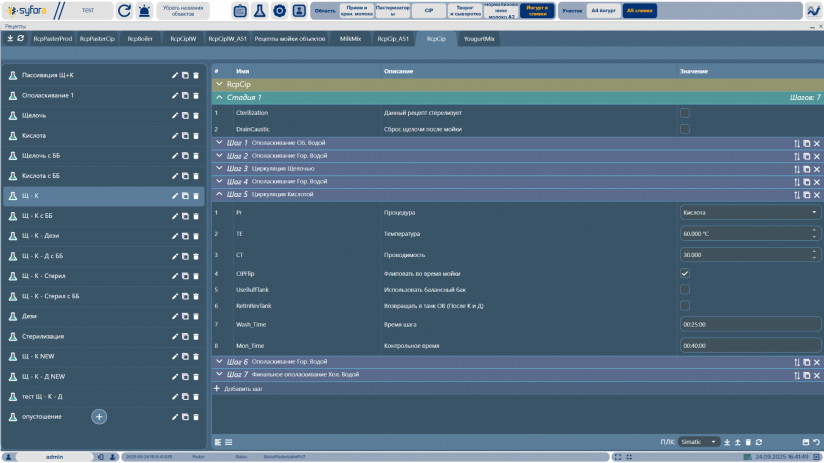The height and width of the screenshot is (463, 824).
Task: Click the round plus button to add recipe
Action: 99,415
